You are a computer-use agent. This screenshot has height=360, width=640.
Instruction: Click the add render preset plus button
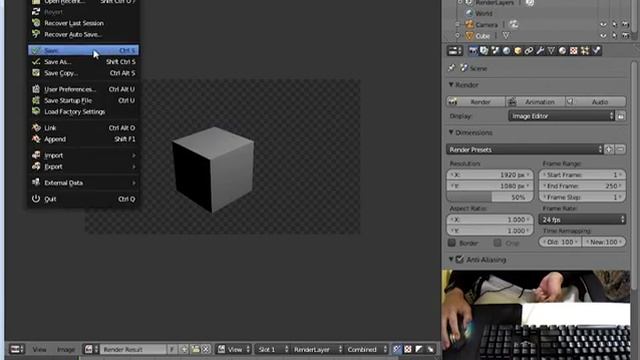(609, 149)
